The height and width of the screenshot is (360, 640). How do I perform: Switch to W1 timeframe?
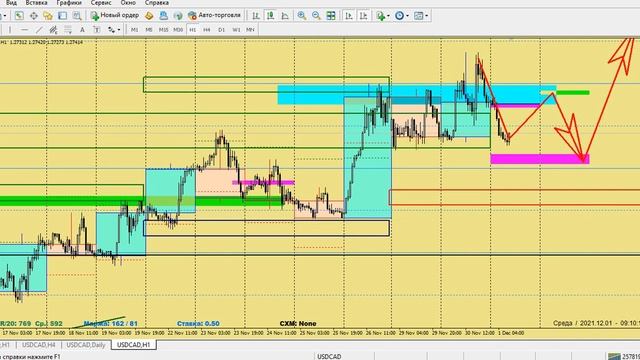[x=236, y=30]
